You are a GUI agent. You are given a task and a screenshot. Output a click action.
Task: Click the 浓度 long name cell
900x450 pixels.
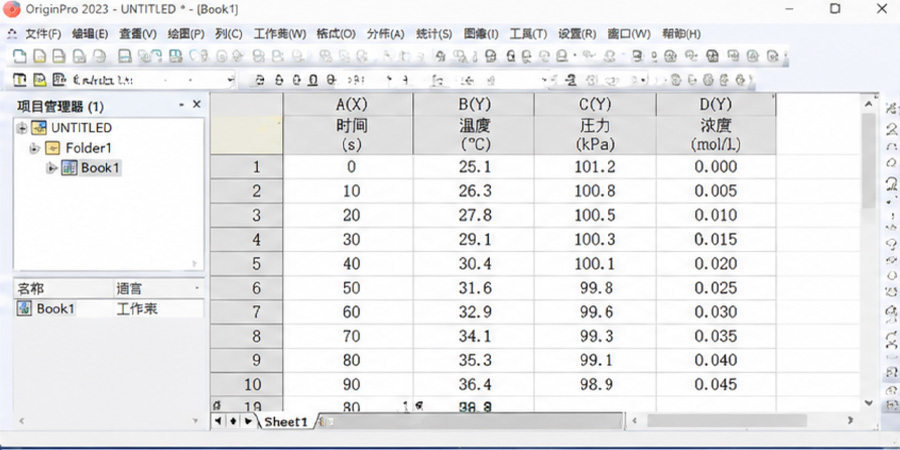[x=716, y=125]
